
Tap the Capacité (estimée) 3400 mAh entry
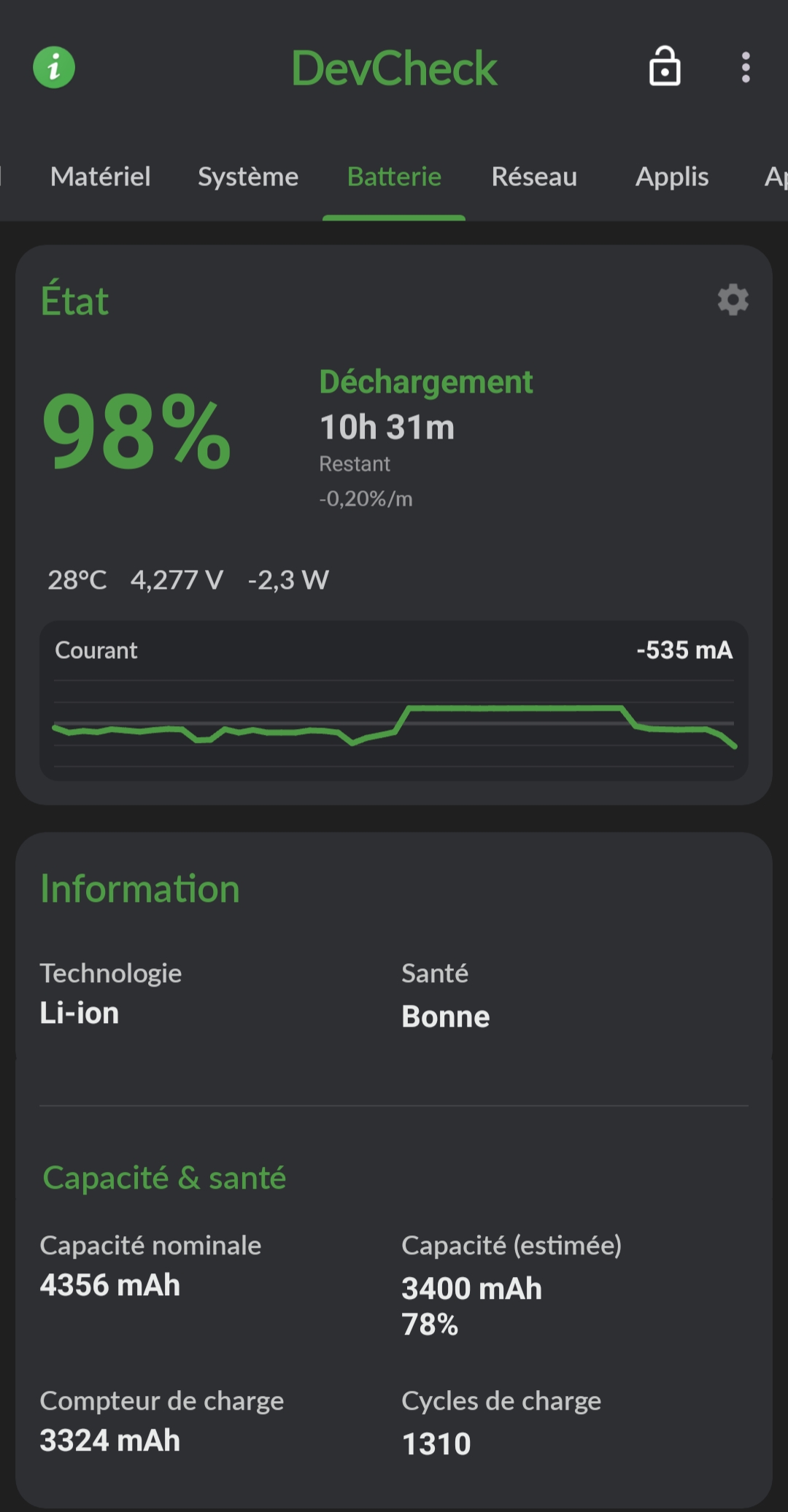pos(511,1285)
